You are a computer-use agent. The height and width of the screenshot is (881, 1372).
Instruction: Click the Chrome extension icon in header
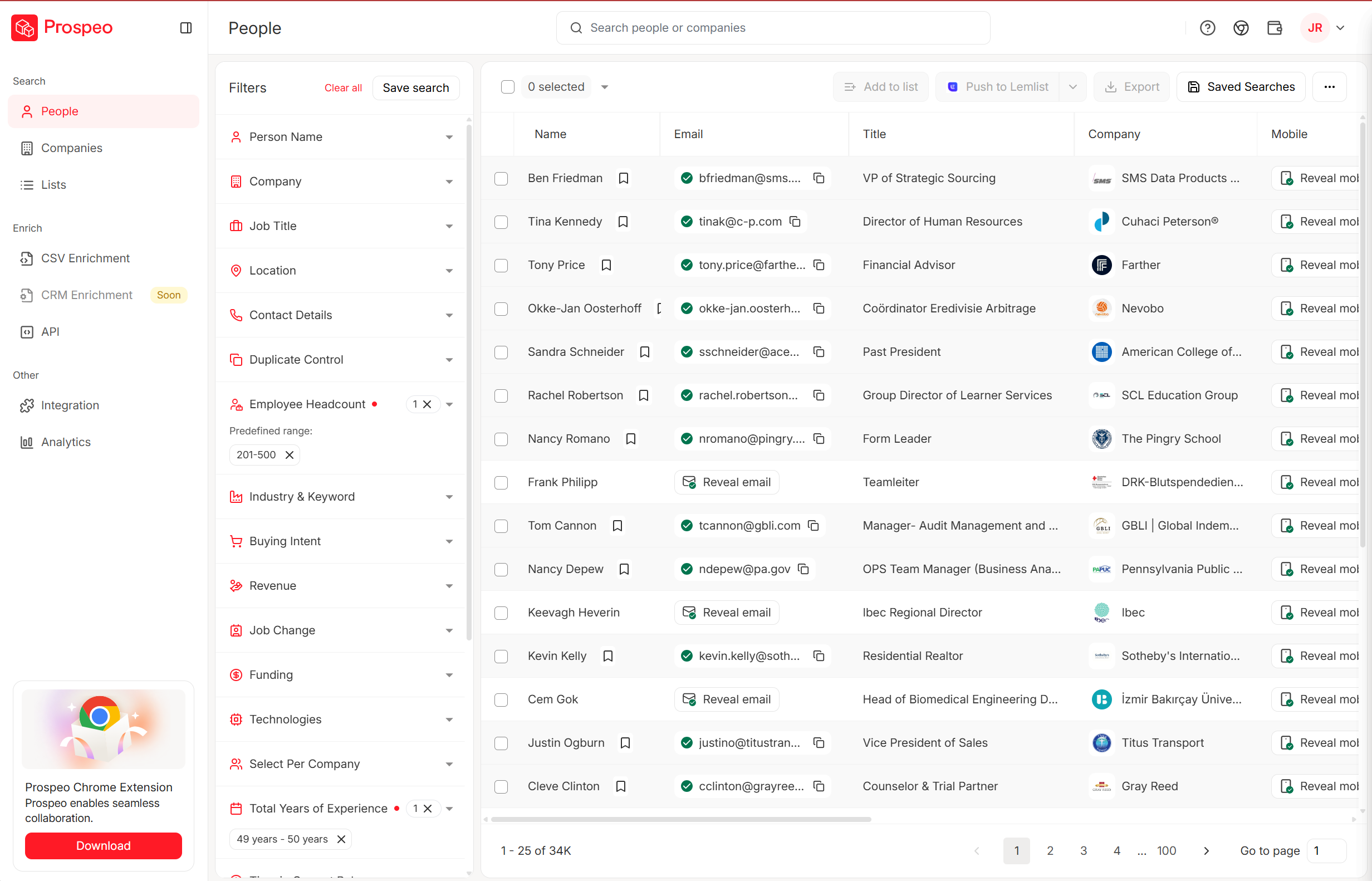pyautogui.click(x=1241, y=27)
